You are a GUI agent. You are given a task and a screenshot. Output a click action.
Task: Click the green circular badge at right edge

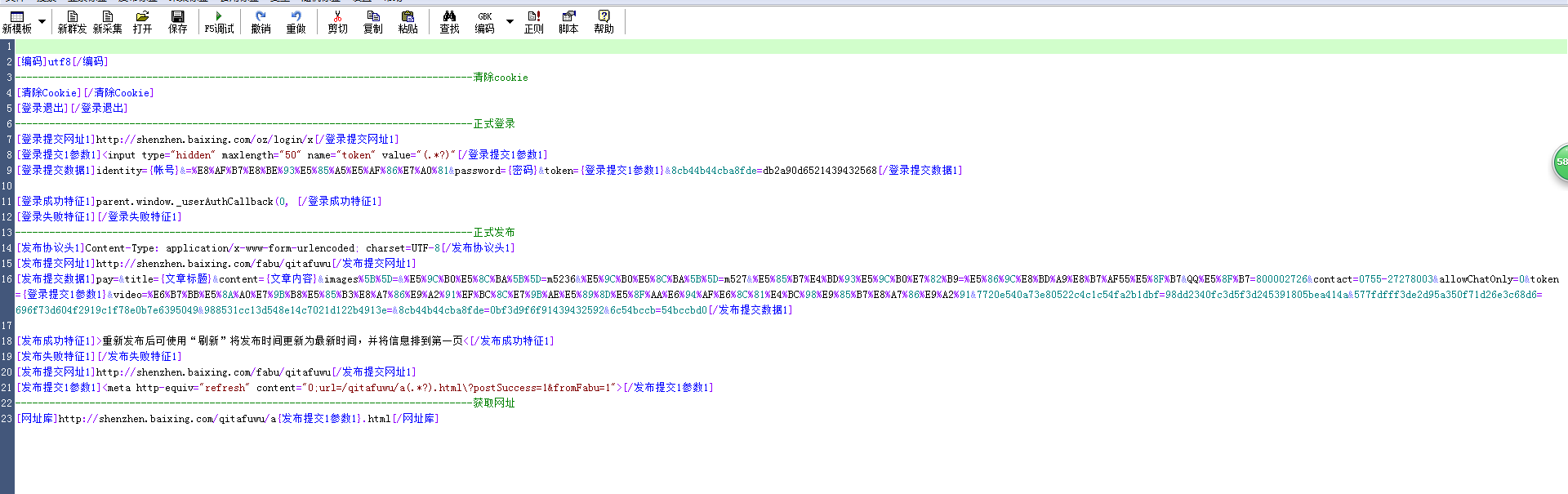(1560, 162)
